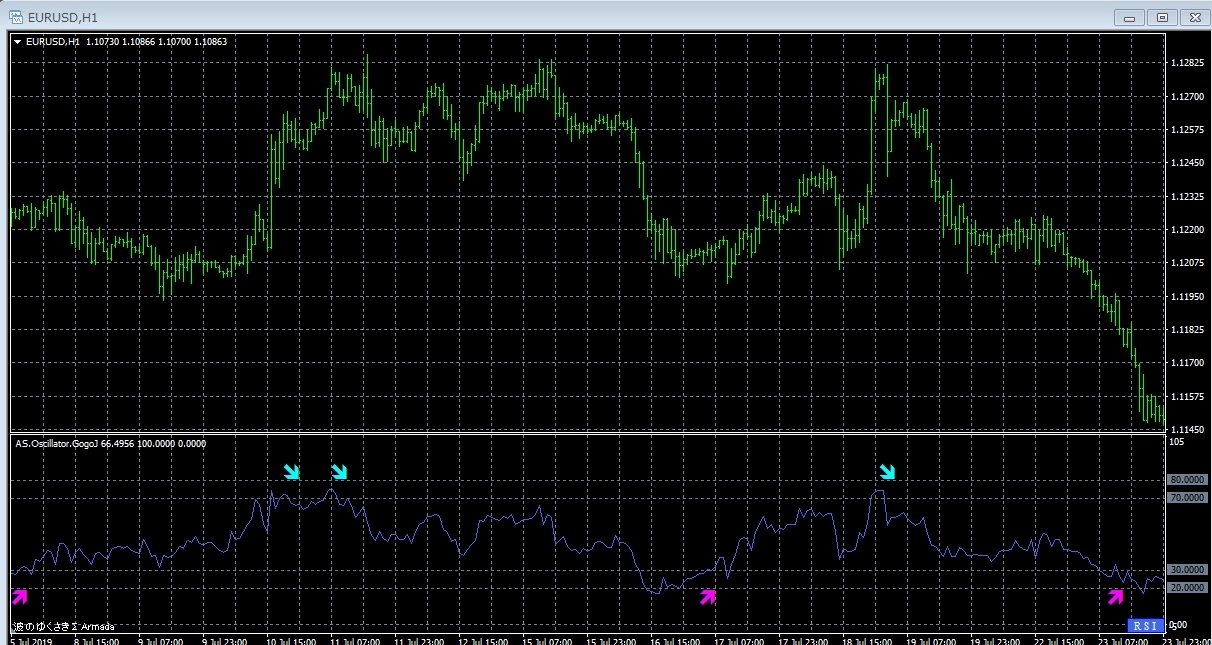Click the 1.11825 price axis label
This screenshot has height=645, width=1212.
click(x=1186, y=330)
